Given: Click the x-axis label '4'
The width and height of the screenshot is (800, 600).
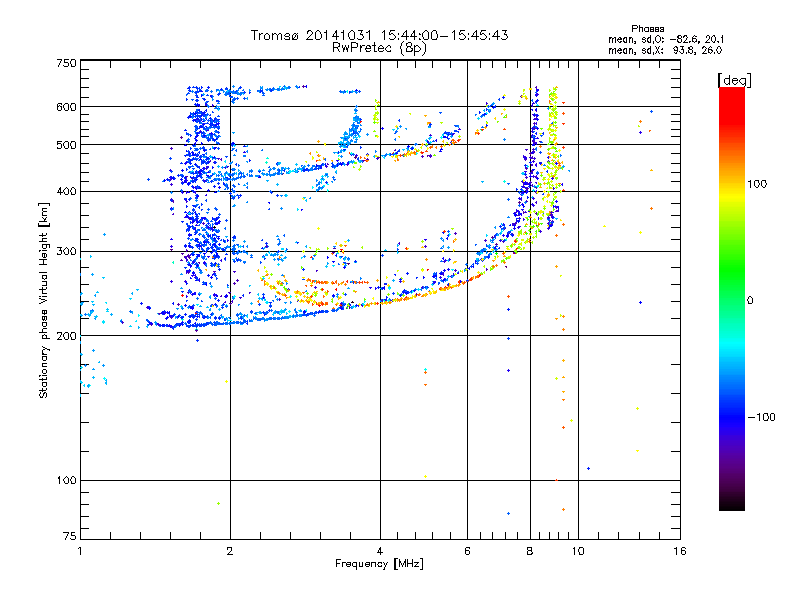Looking at the screenshot, I should pyautogui.click(x=380, y=551).
